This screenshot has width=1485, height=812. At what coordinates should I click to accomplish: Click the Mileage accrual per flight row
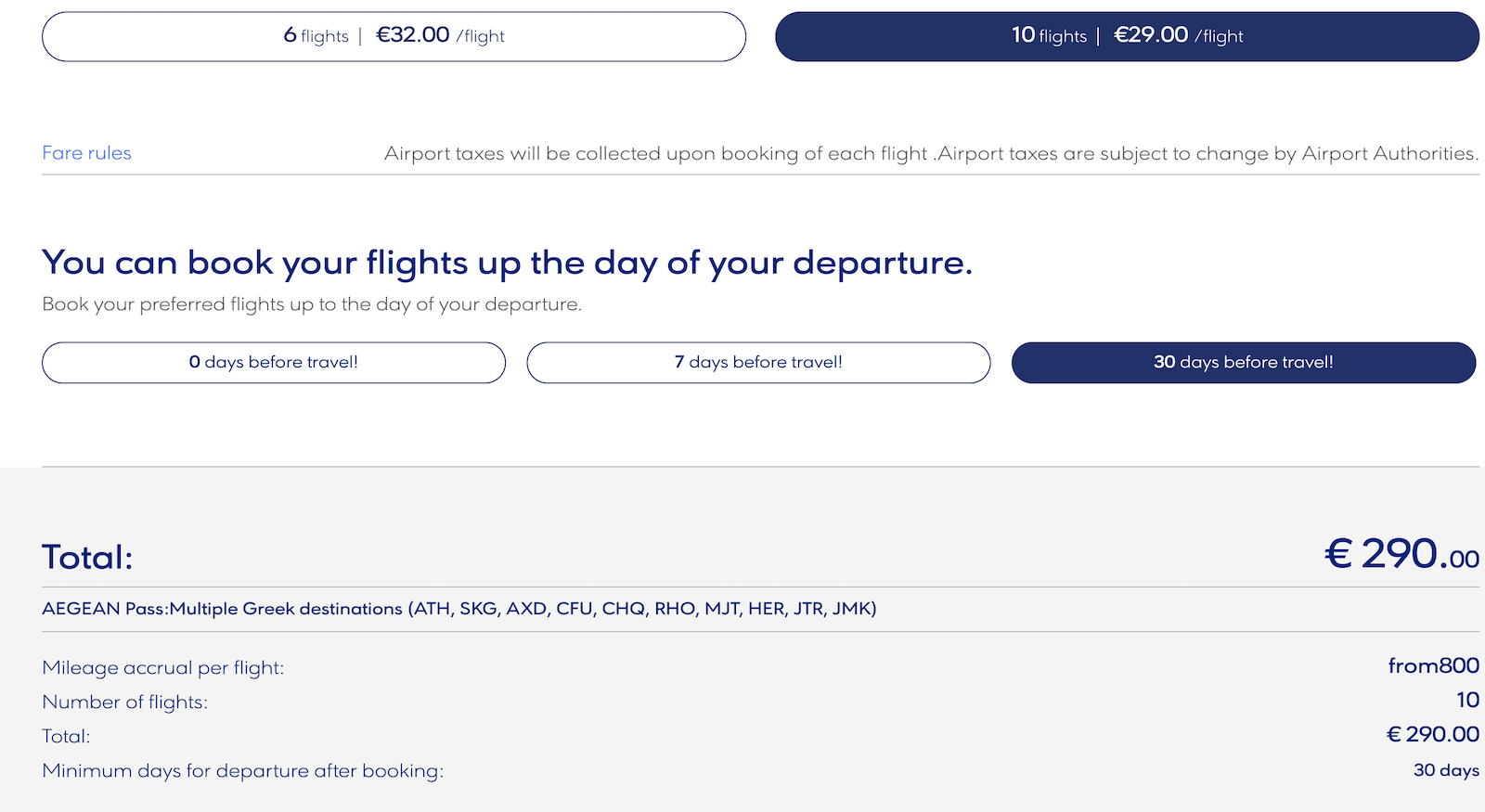[162, 667]
